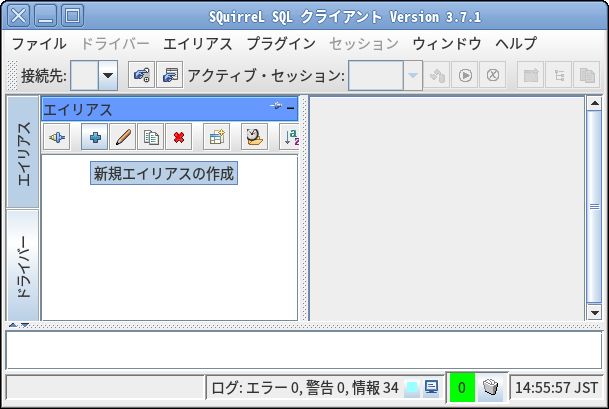
Task: Expand split pane up arrow above message panel
Action: click(x=13, y=325)
